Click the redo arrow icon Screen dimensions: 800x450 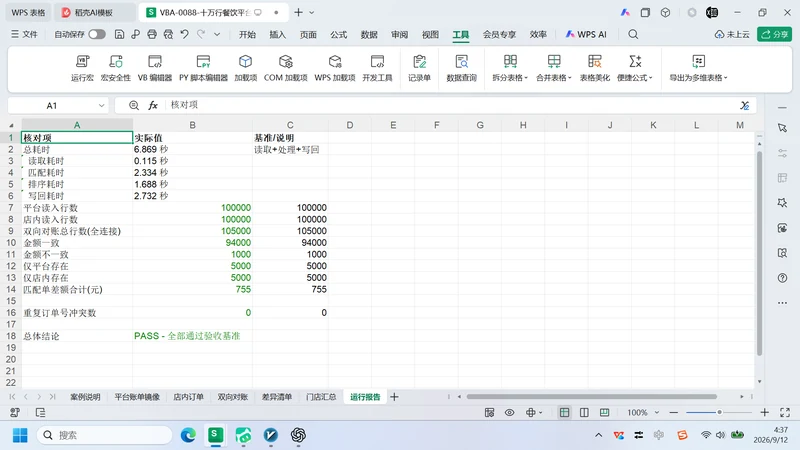(x=201, y=34)
